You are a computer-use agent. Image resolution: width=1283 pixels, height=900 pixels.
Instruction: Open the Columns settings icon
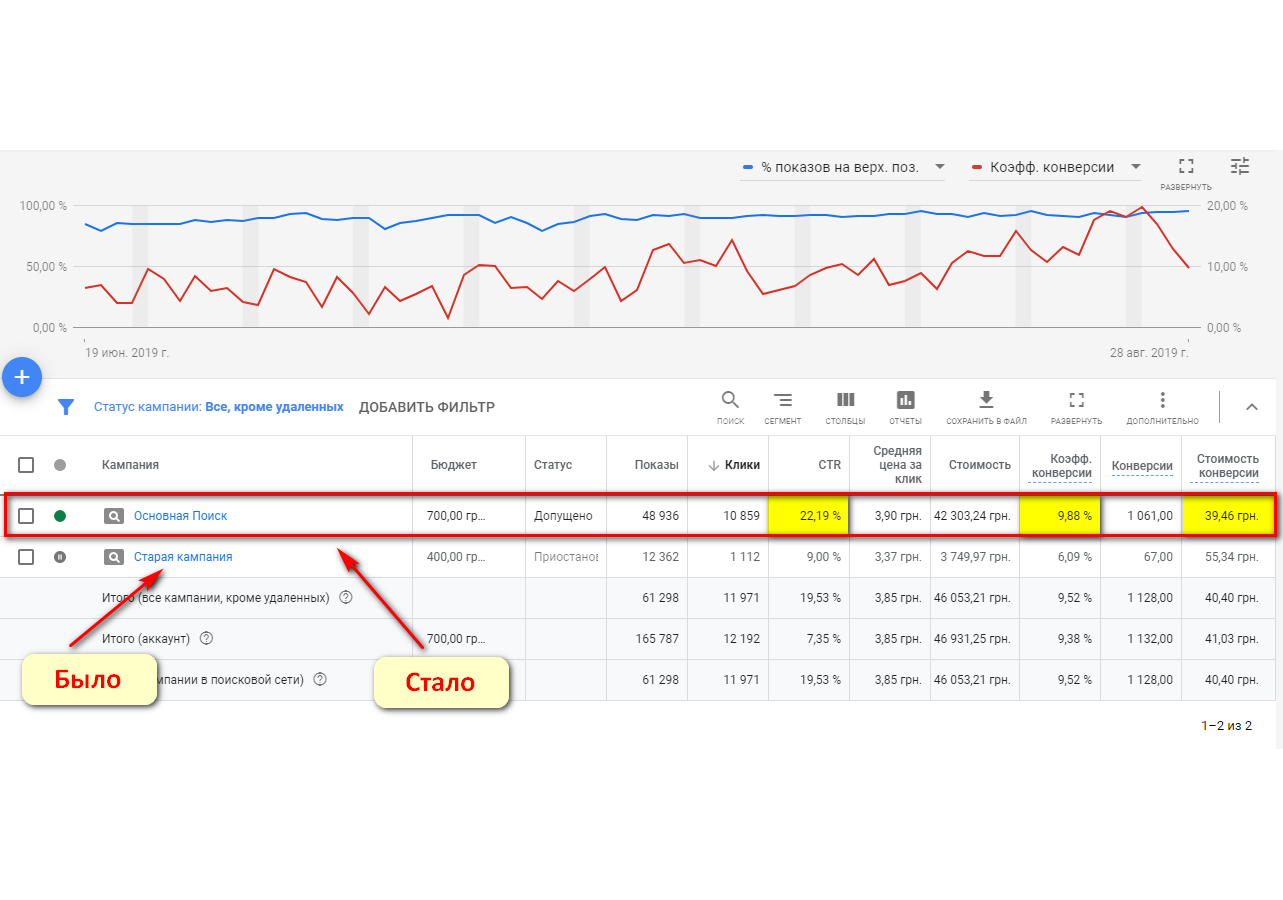point(845,401)
